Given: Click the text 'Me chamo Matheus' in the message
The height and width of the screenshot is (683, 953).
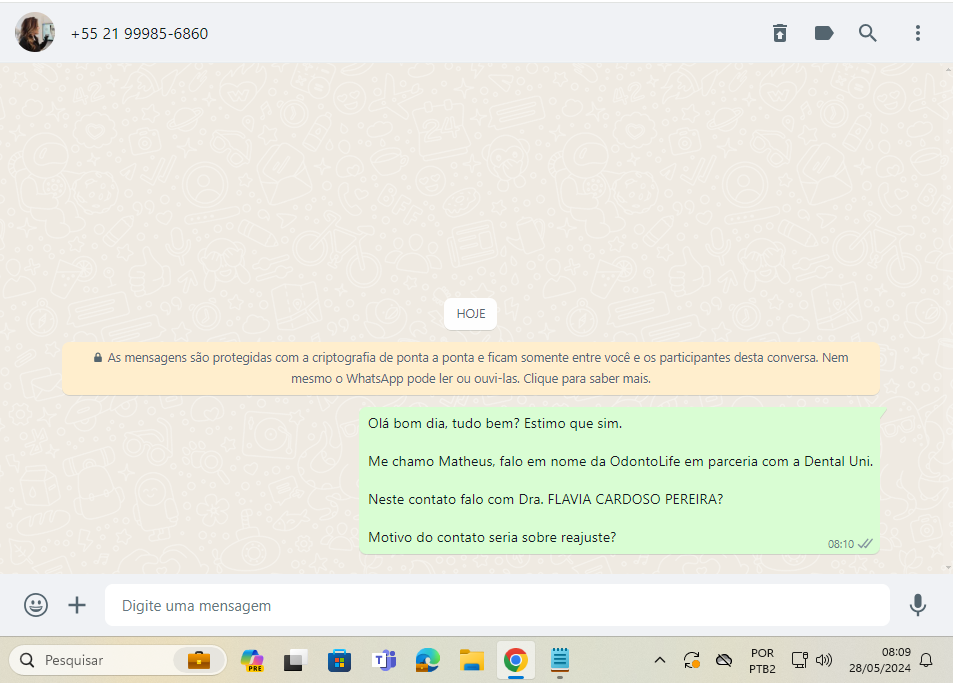Looking at the screenshot, I should click(431, 461).
